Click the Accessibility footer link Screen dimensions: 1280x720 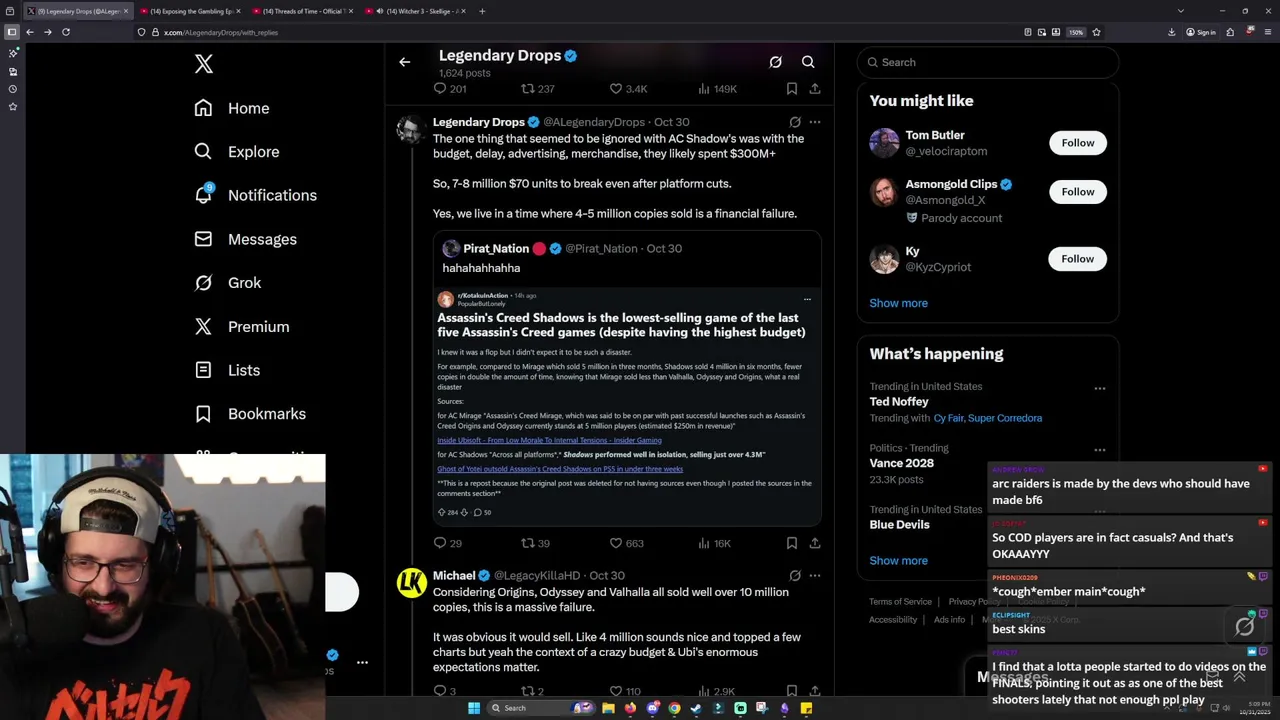coord(893,620)
